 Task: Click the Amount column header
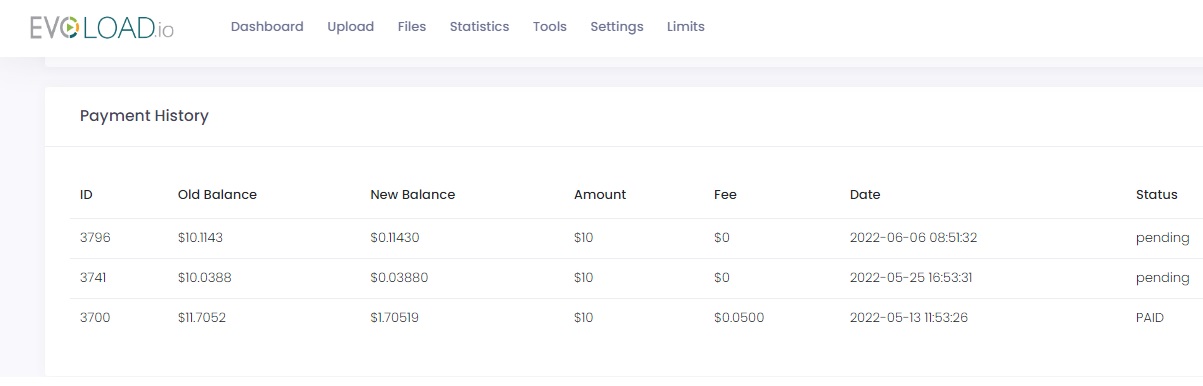coord(600,195)
